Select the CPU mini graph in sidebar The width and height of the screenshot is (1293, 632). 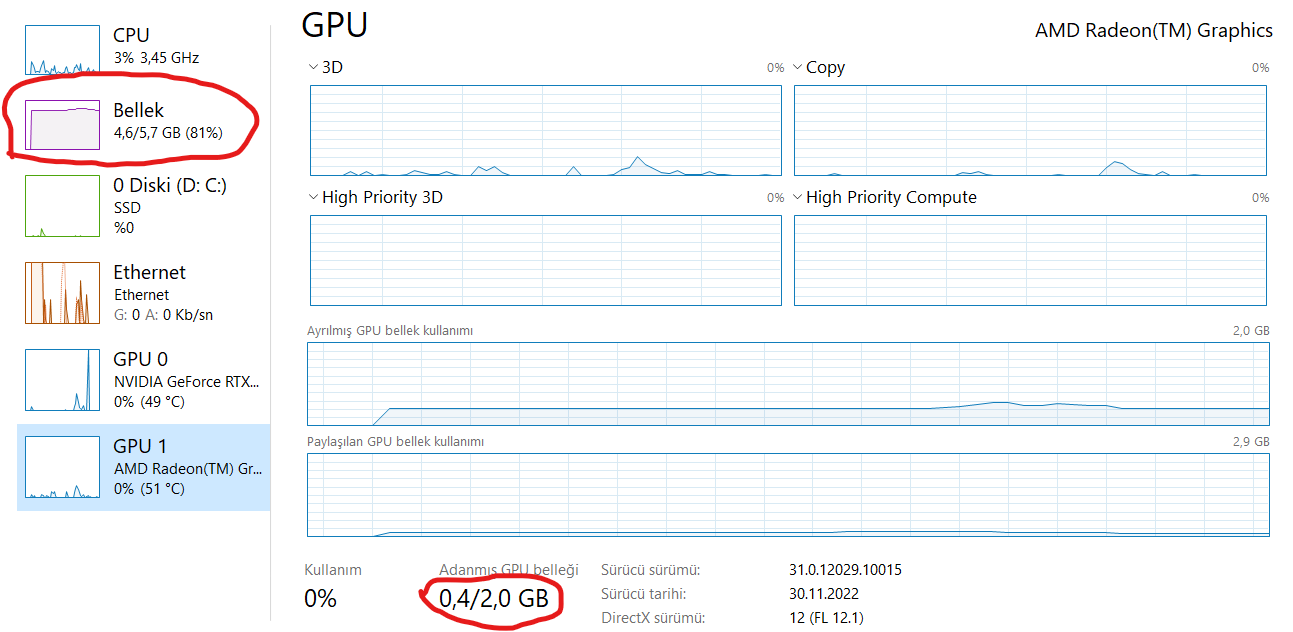tap(62, 50)
